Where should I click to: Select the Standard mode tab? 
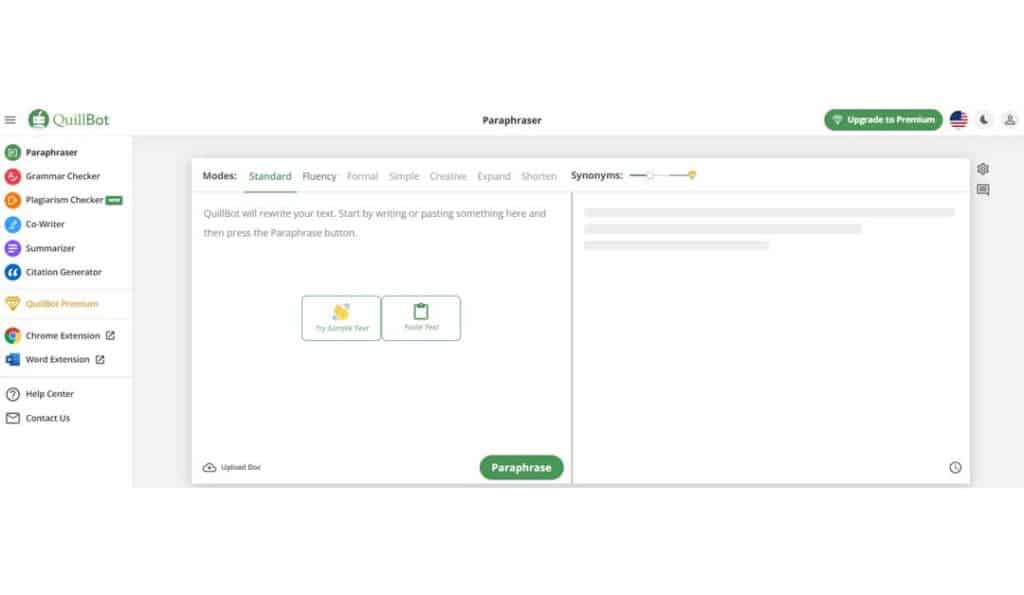click(x=270, y=176)
